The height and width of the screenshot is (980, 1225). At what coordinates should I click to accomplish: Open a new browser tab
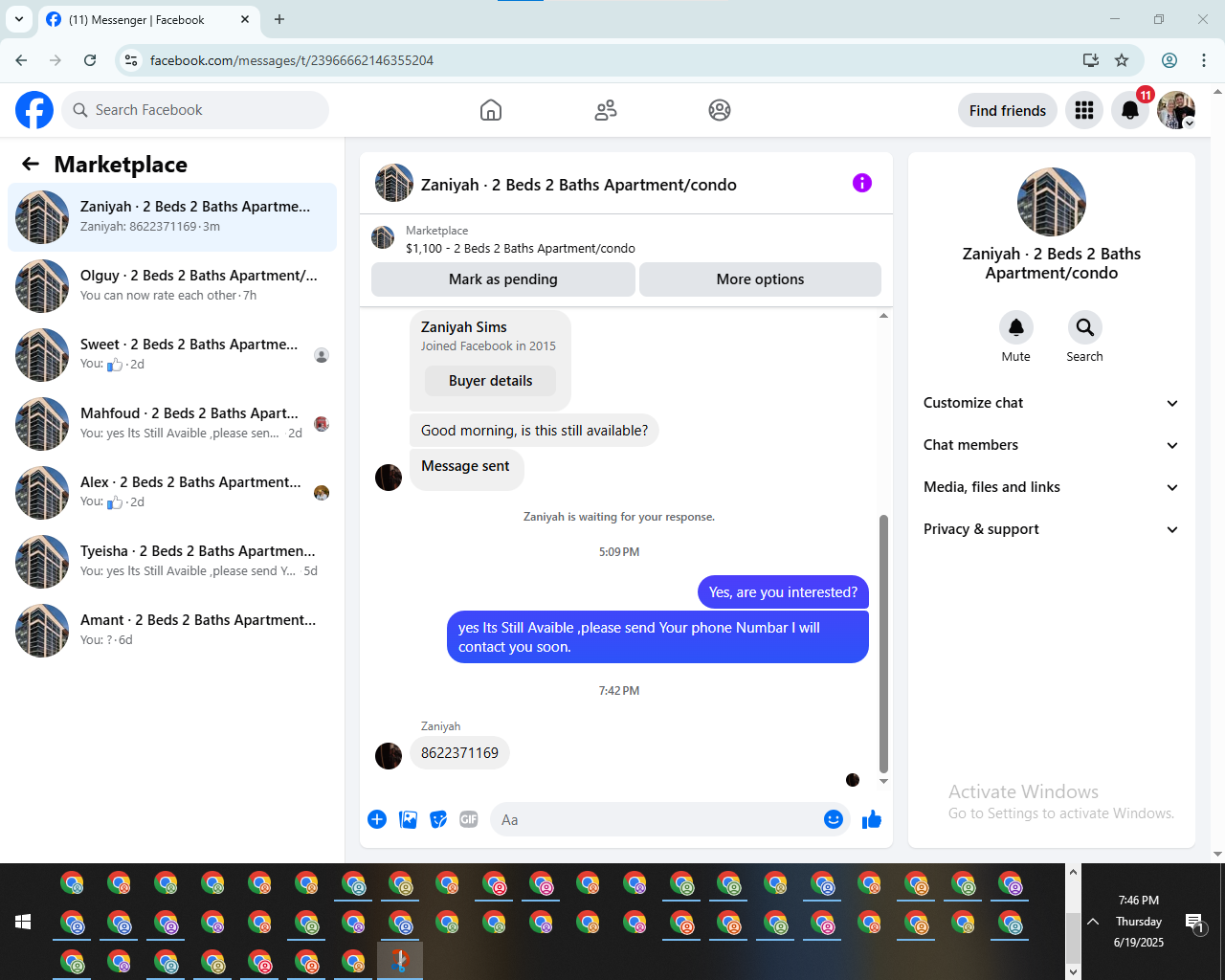[x=279, y=19]
